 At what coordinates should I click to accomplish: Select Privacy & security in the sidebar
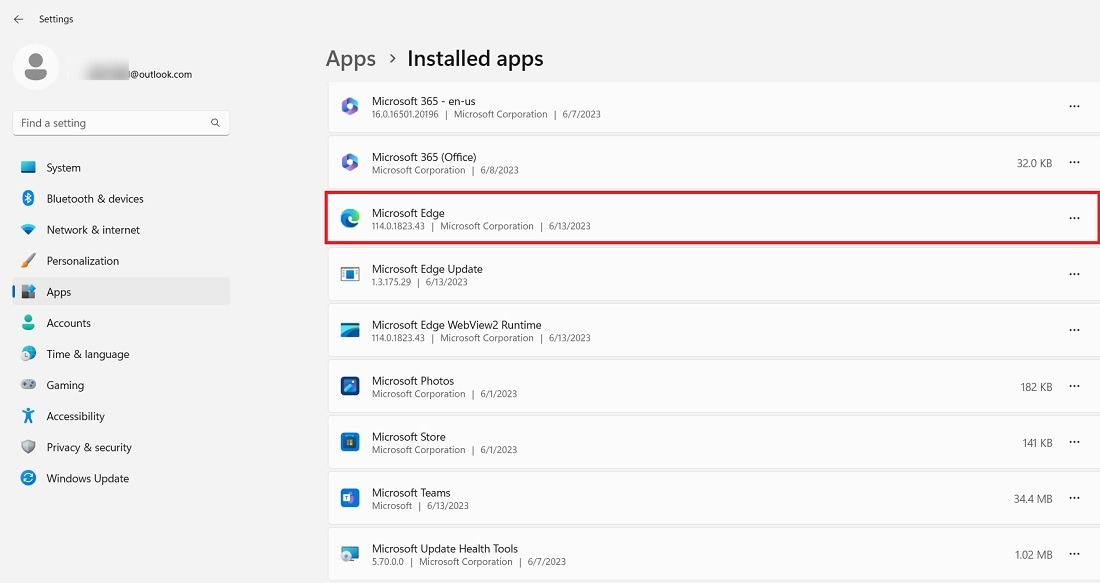coord(89,447)
